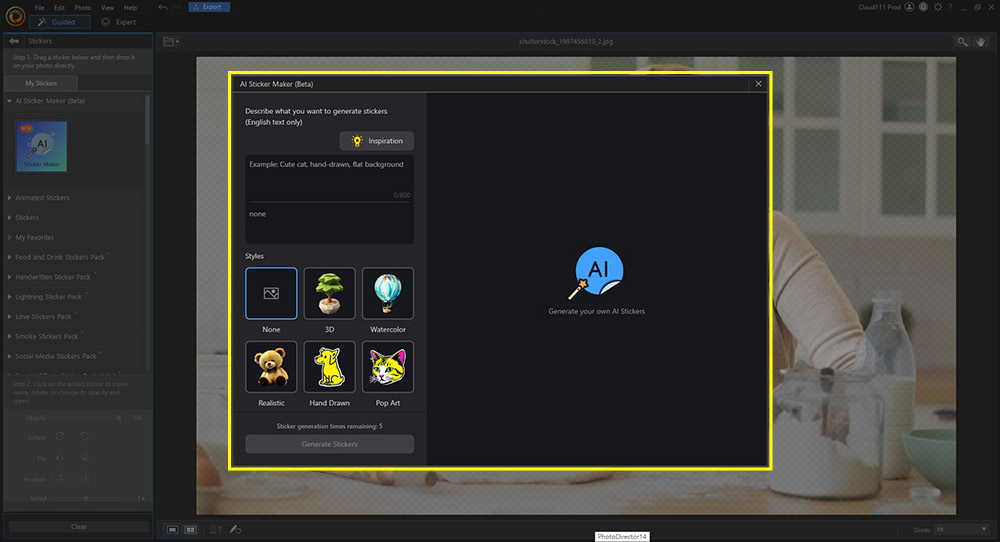Open the notifications icon beside account
1000x542 pixels.
[923, 7]
